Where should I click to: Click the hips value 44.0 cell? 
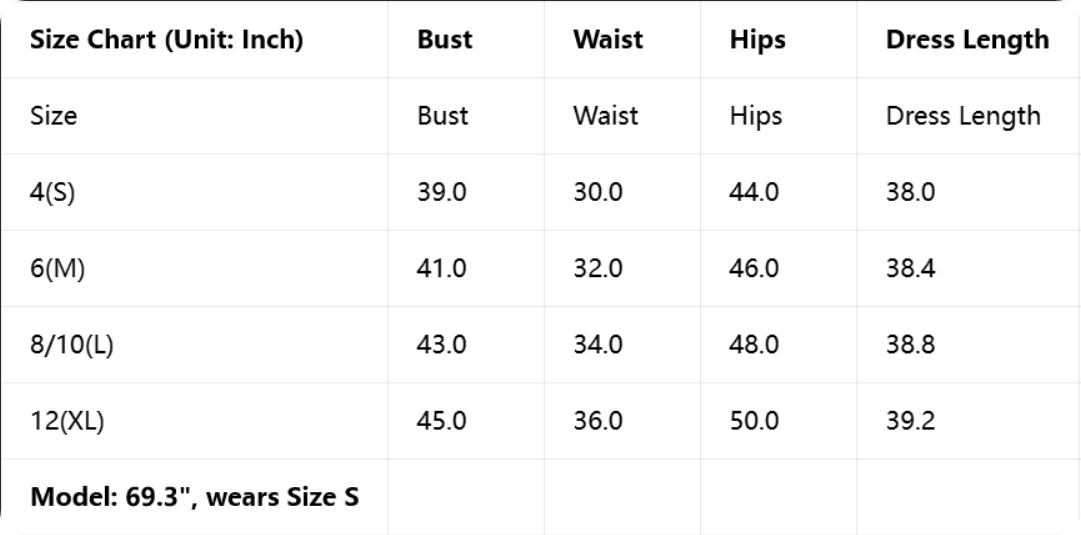pos(754,192)
